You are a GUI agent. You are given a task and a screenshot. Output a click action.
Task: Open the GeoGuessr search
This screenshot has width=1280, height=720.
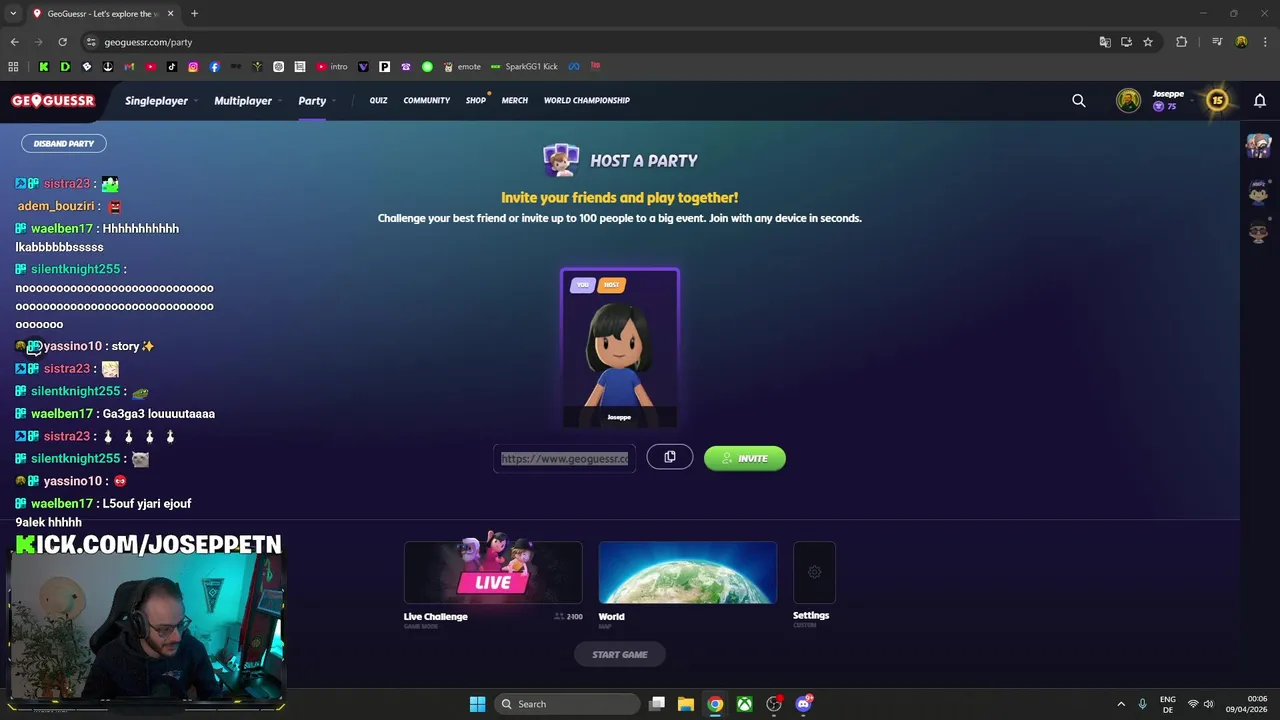click(1079, 100)
